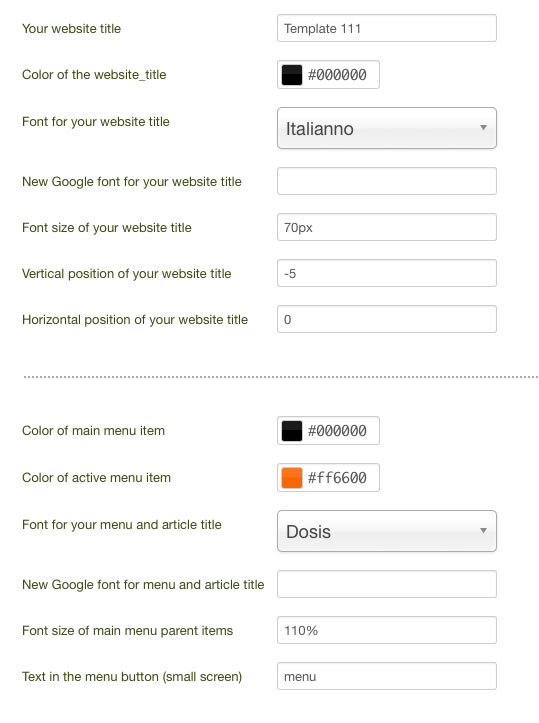Click the active menu color hex #ff6600

point(337,478)
